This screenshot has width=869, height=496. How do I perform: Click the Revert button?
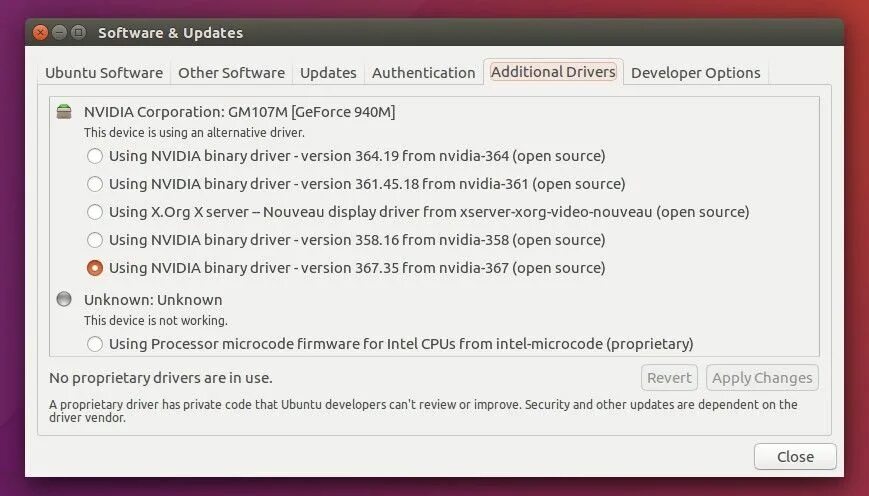tap(669, 378)
